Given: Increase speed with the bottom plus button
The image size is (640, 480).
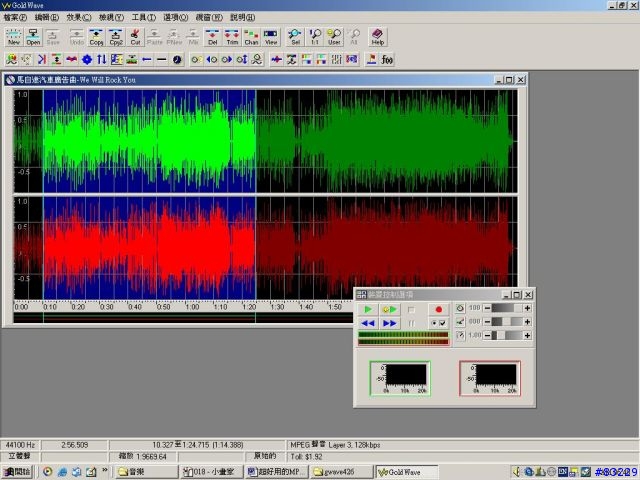Looking at the screenshot, I should (x=527, y=336).
